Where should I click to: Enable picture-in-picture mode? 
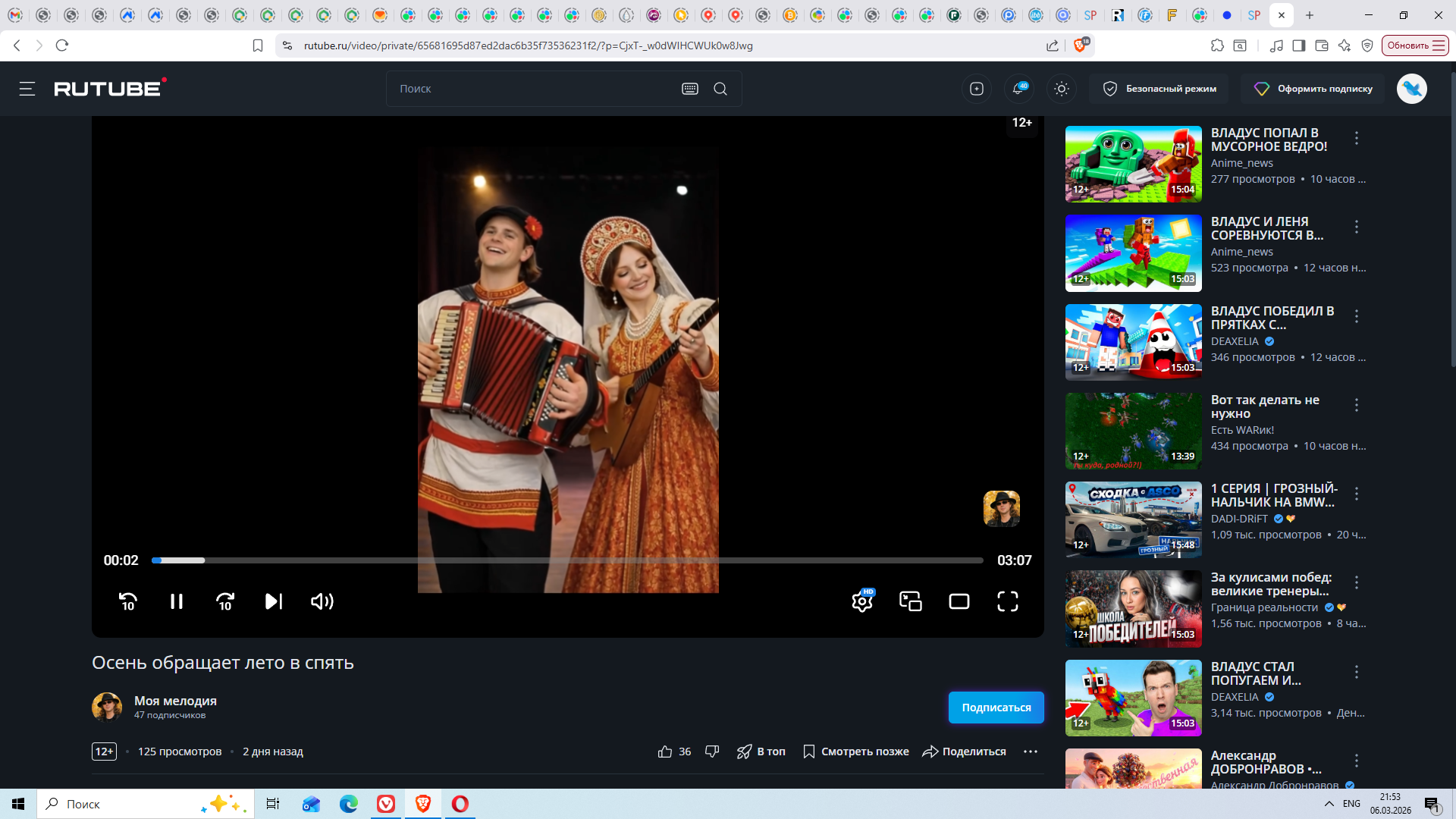pyautogui.click(x=911, y=601)
